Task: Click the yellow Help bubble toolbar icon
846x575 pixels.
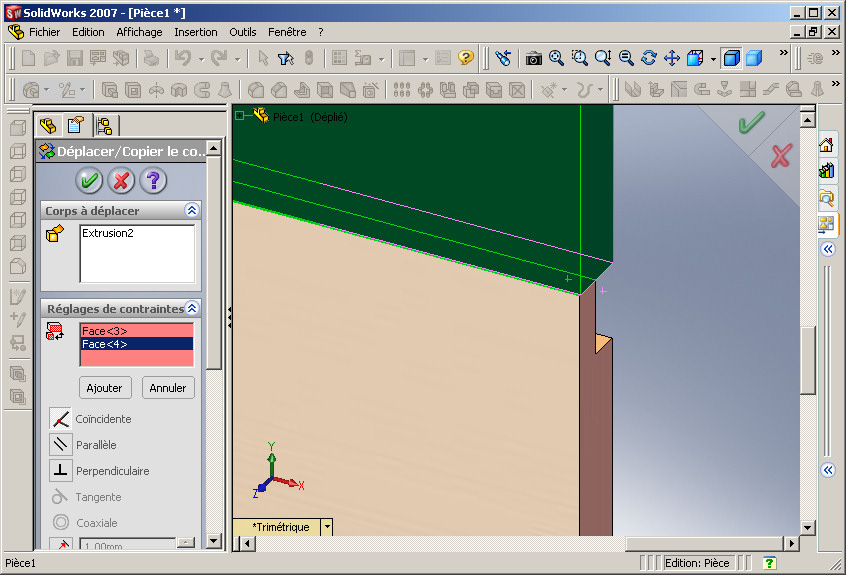Action: click(466, 58)
